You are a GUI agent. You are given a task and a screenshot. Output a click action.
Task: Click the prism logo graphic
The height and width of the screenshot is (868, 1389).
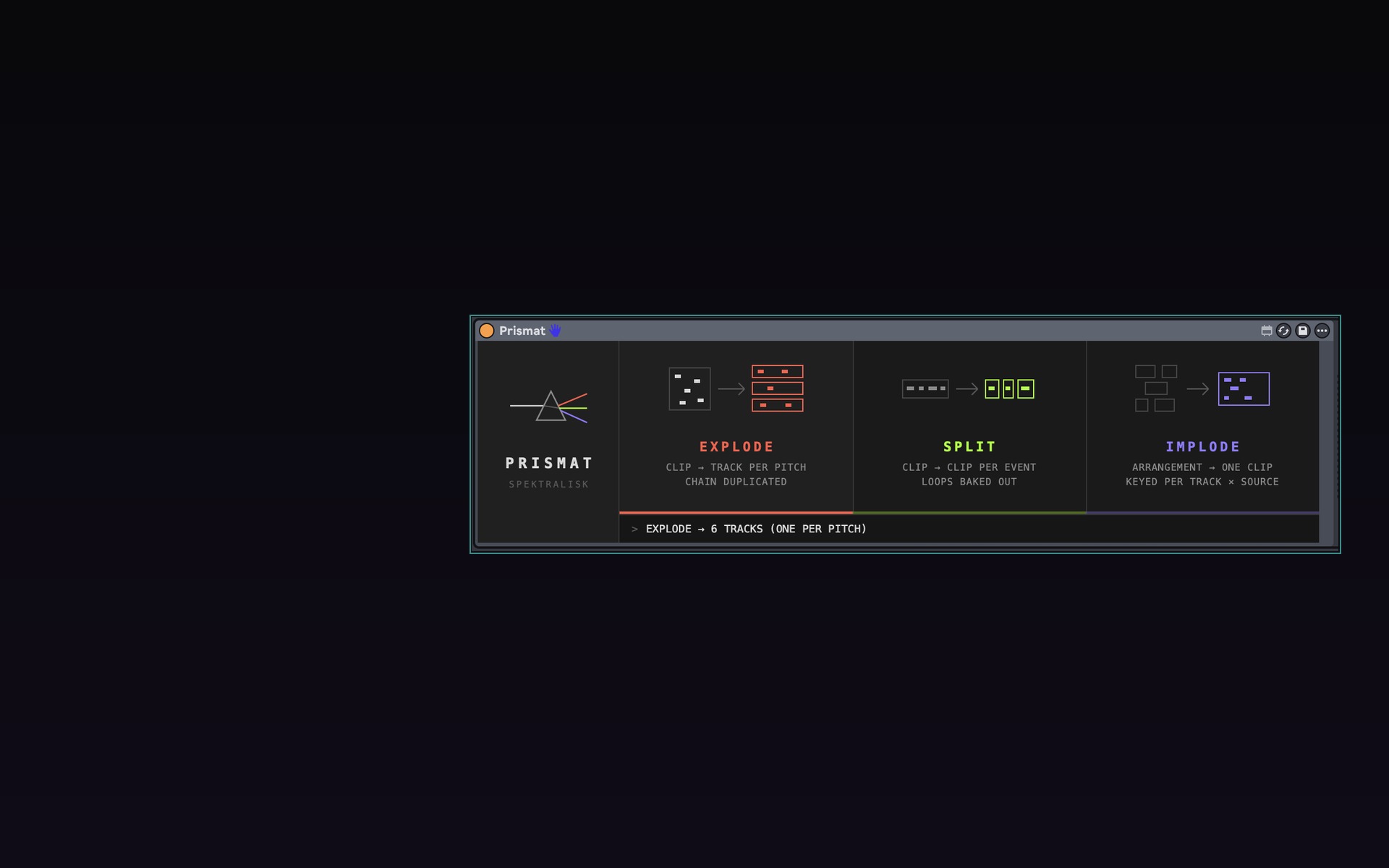point(549,407)
